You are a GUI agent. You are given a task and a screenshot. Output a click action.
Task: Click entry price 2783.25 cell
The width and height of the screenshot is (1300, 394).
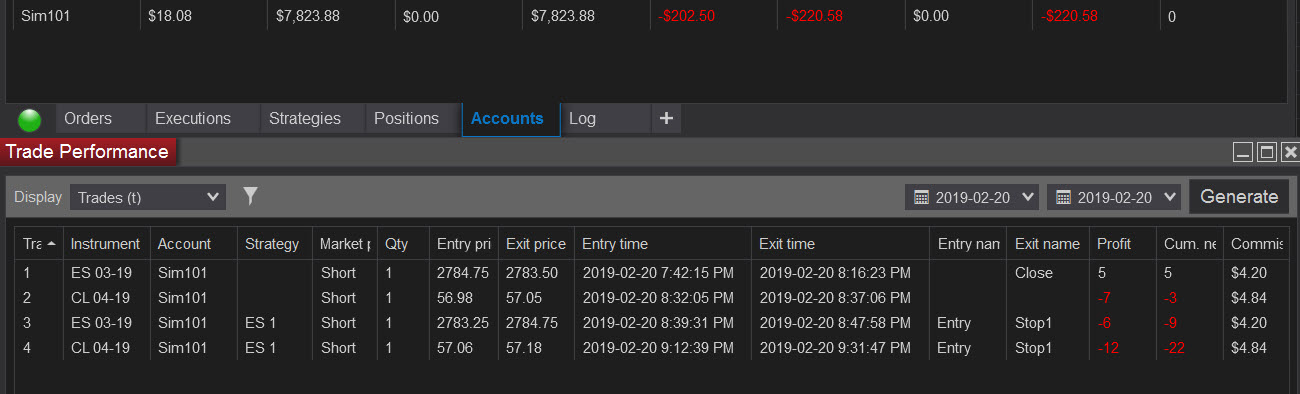[463, 322]
